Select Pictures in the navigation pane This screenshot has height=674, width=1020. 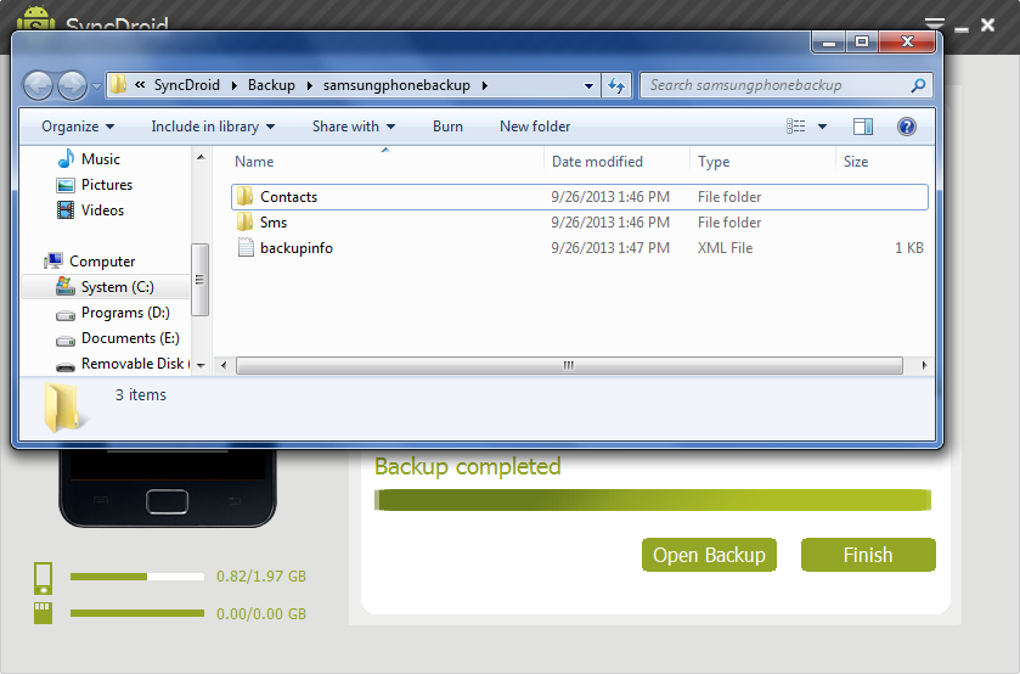pyautogui.click(x=95, y=185)
